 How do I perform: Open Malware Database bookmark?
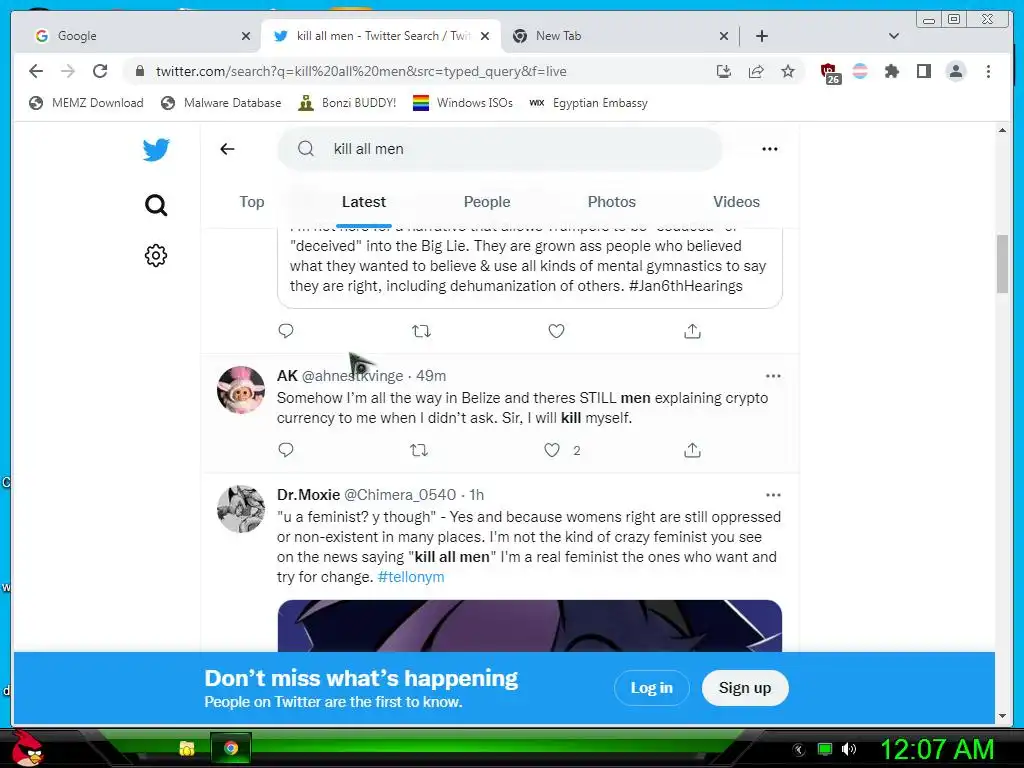(x=221, y=103)
